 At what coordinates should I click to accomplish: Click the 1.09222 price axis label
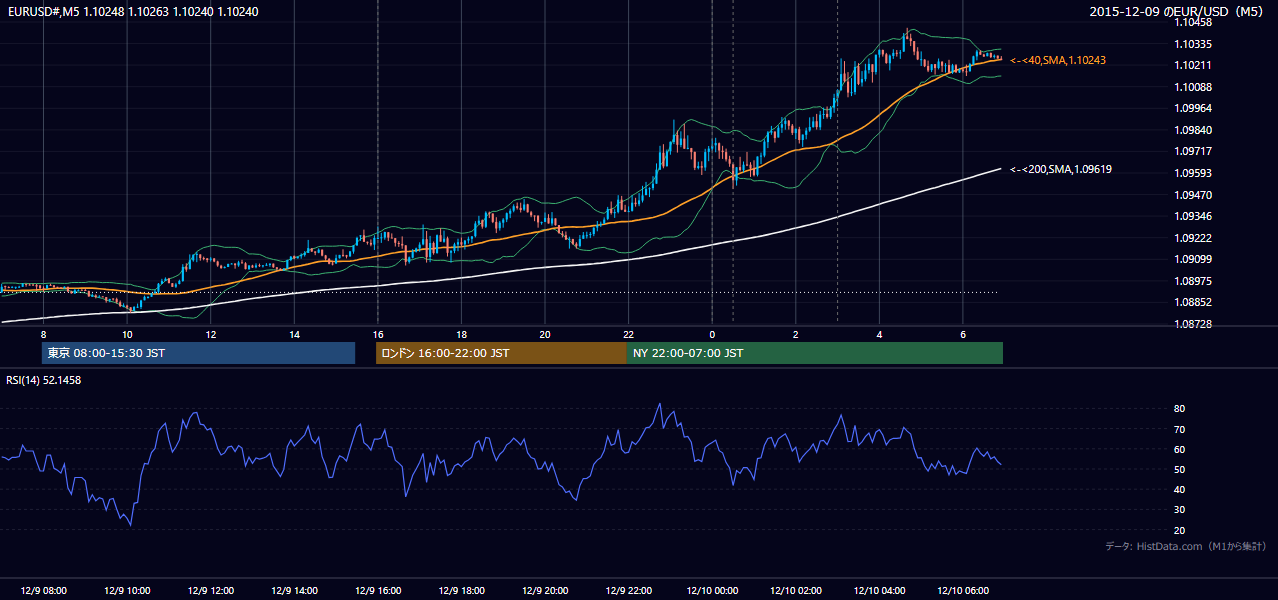pos(1193,238)
